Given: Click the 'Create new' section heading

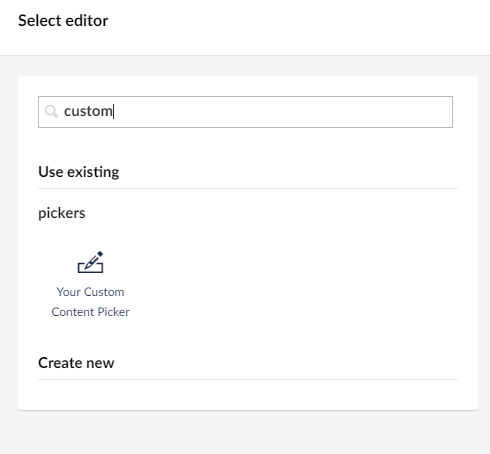Looking at the screenshot, I should click(x=76, y=363).
